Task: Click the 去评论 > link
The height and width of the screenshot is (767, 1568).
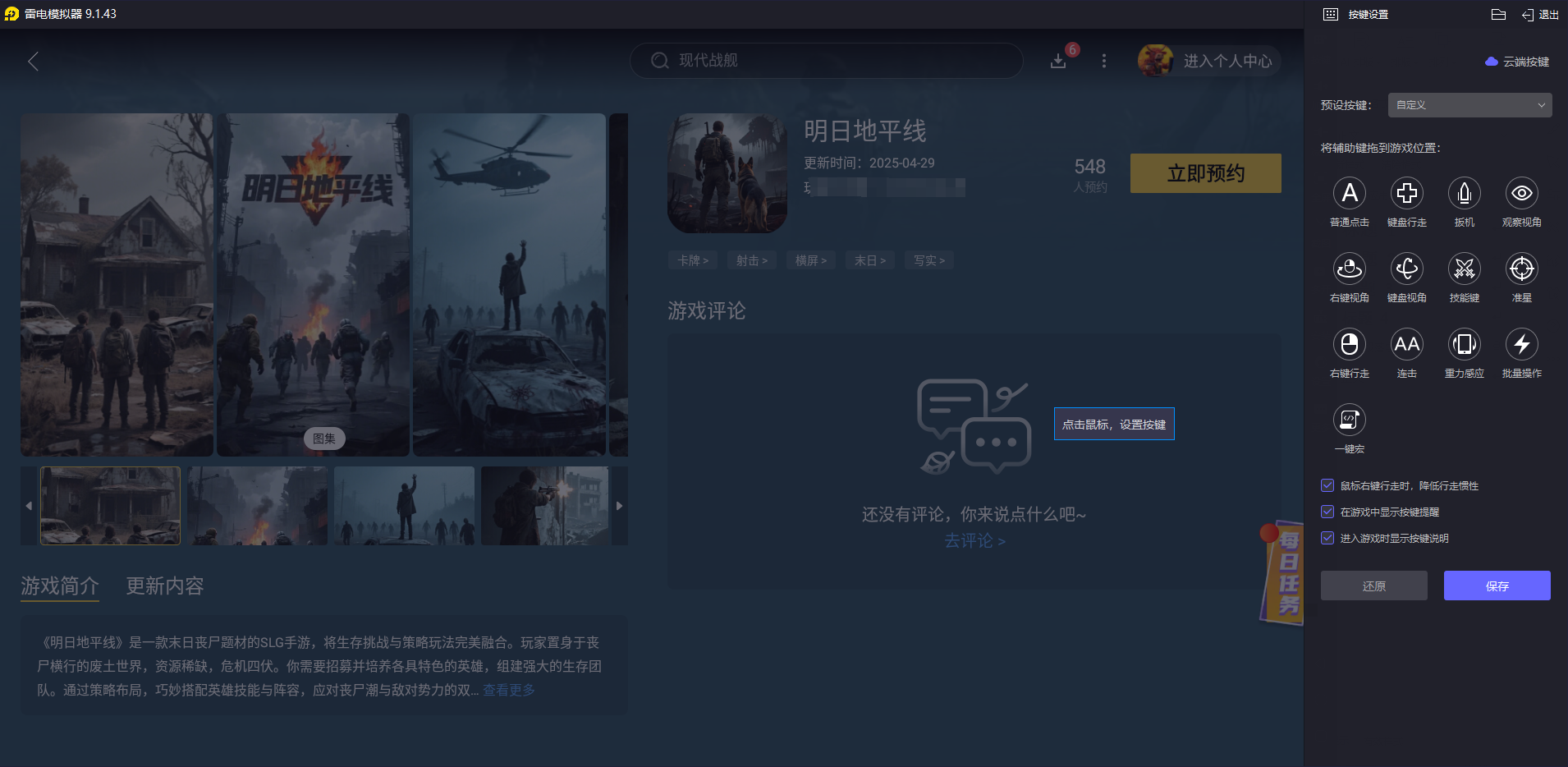Action: point(974,540)
